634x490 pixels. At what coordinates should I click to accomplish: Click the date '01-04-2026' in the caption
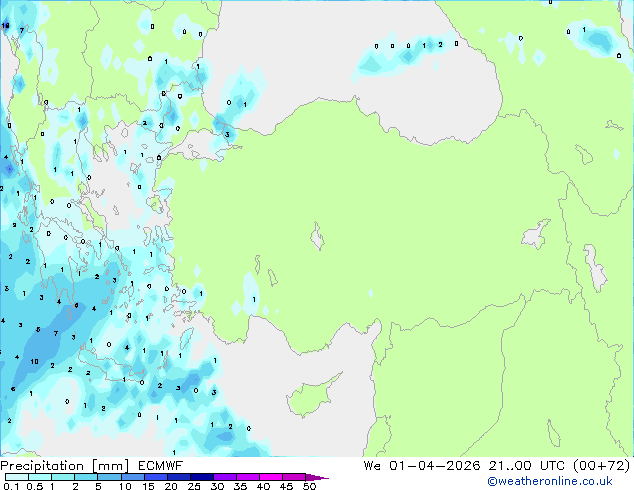[435, 466]
